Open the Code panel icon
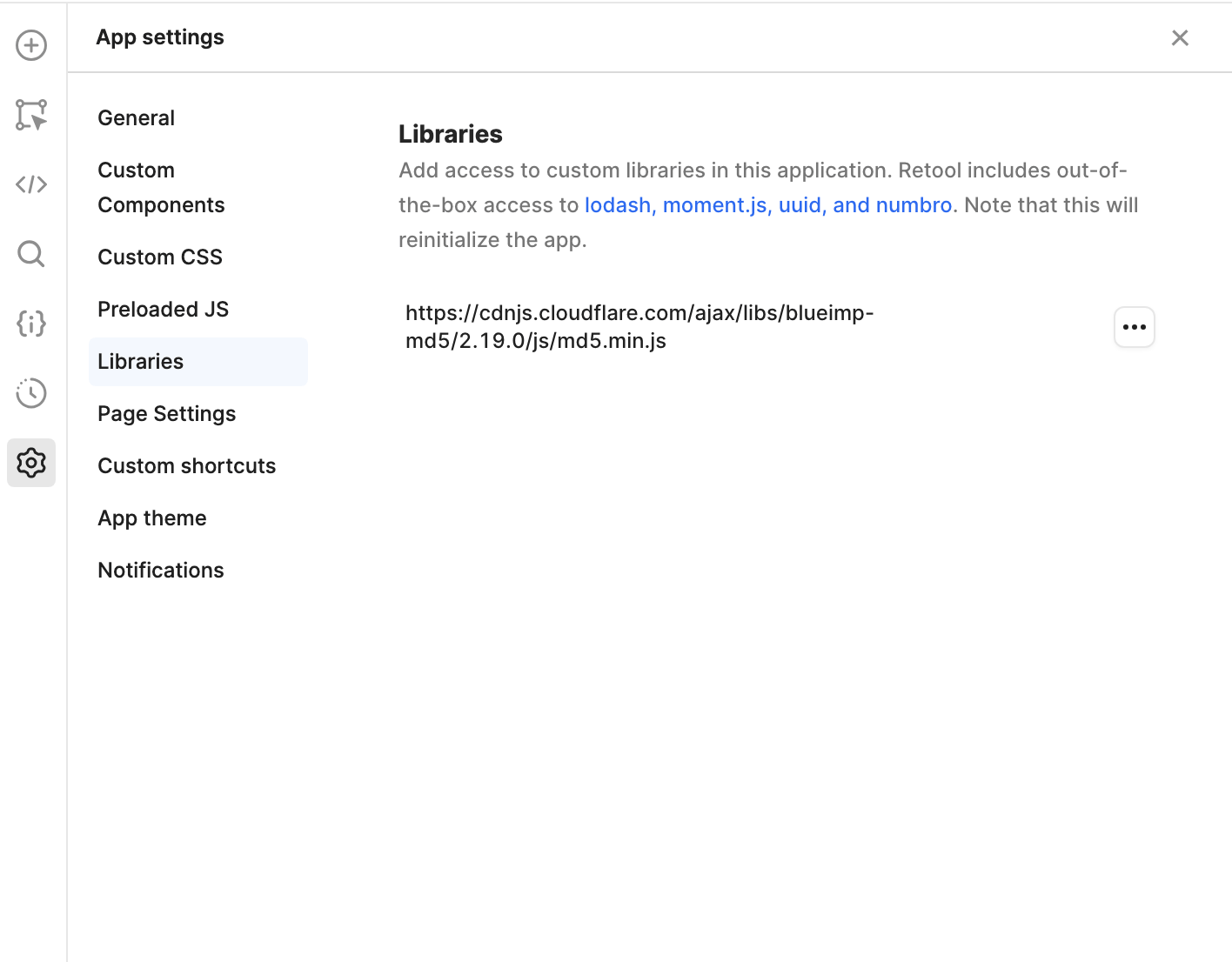 click(x=31, y=184)
